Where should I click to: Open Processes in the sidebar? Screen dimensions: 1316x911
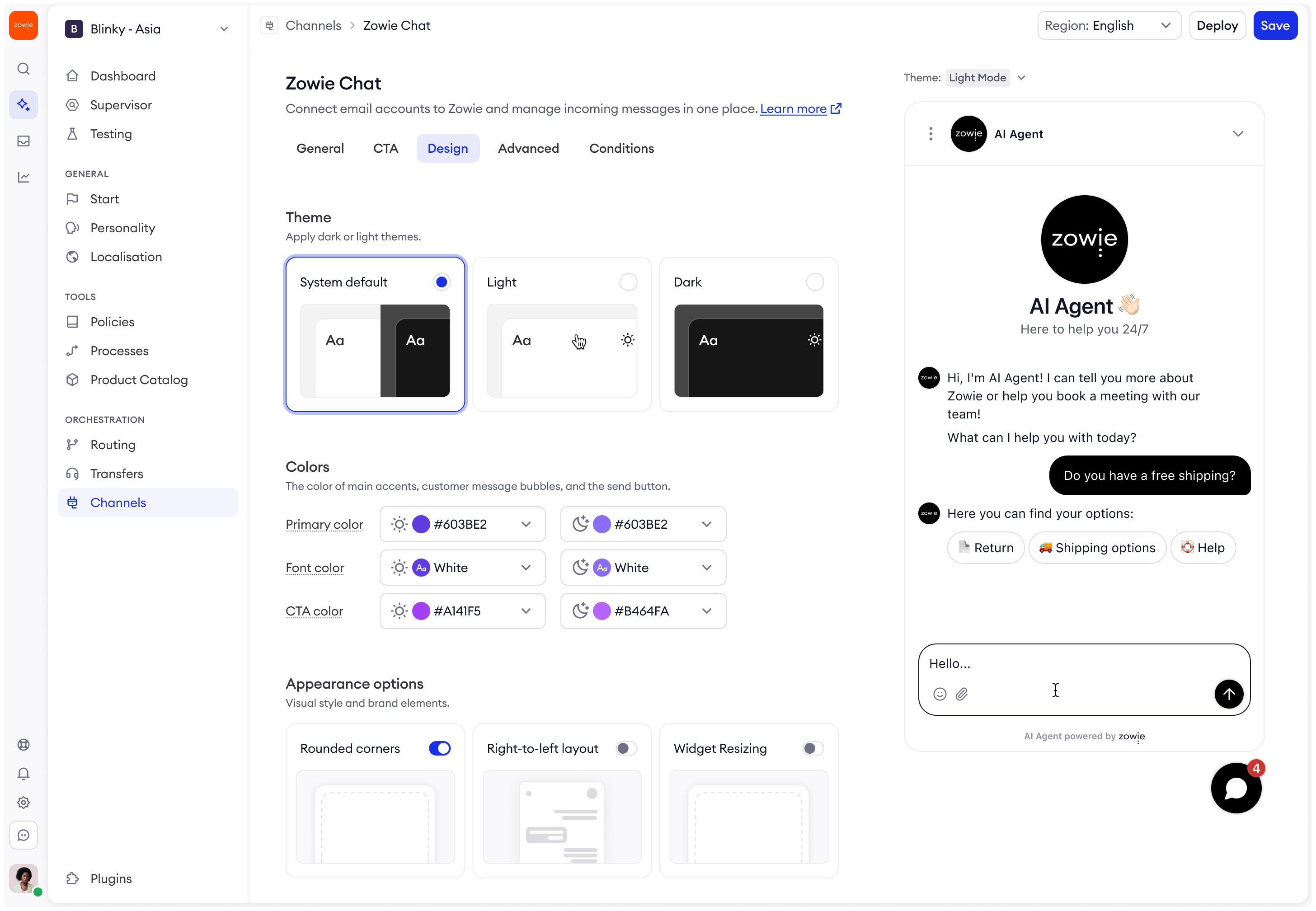(148, 351)
